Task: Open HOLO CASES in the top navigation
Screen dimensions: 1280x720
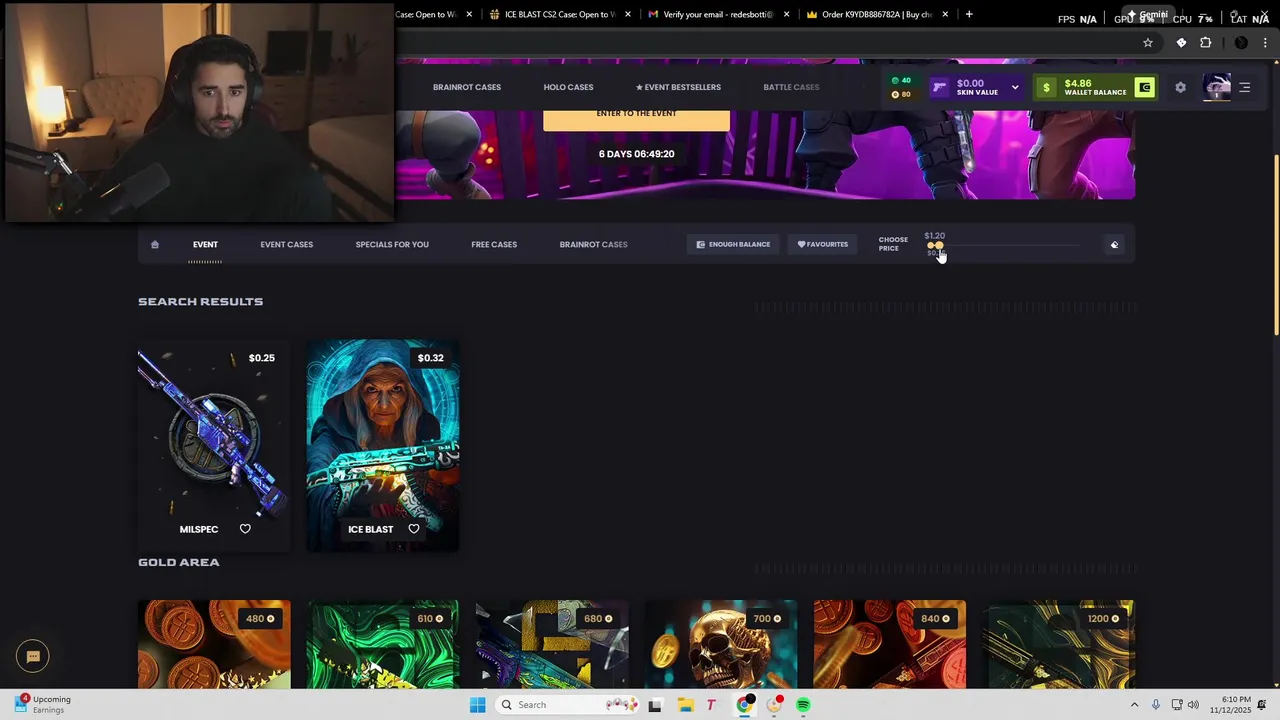Action: (x=568, y=87)
